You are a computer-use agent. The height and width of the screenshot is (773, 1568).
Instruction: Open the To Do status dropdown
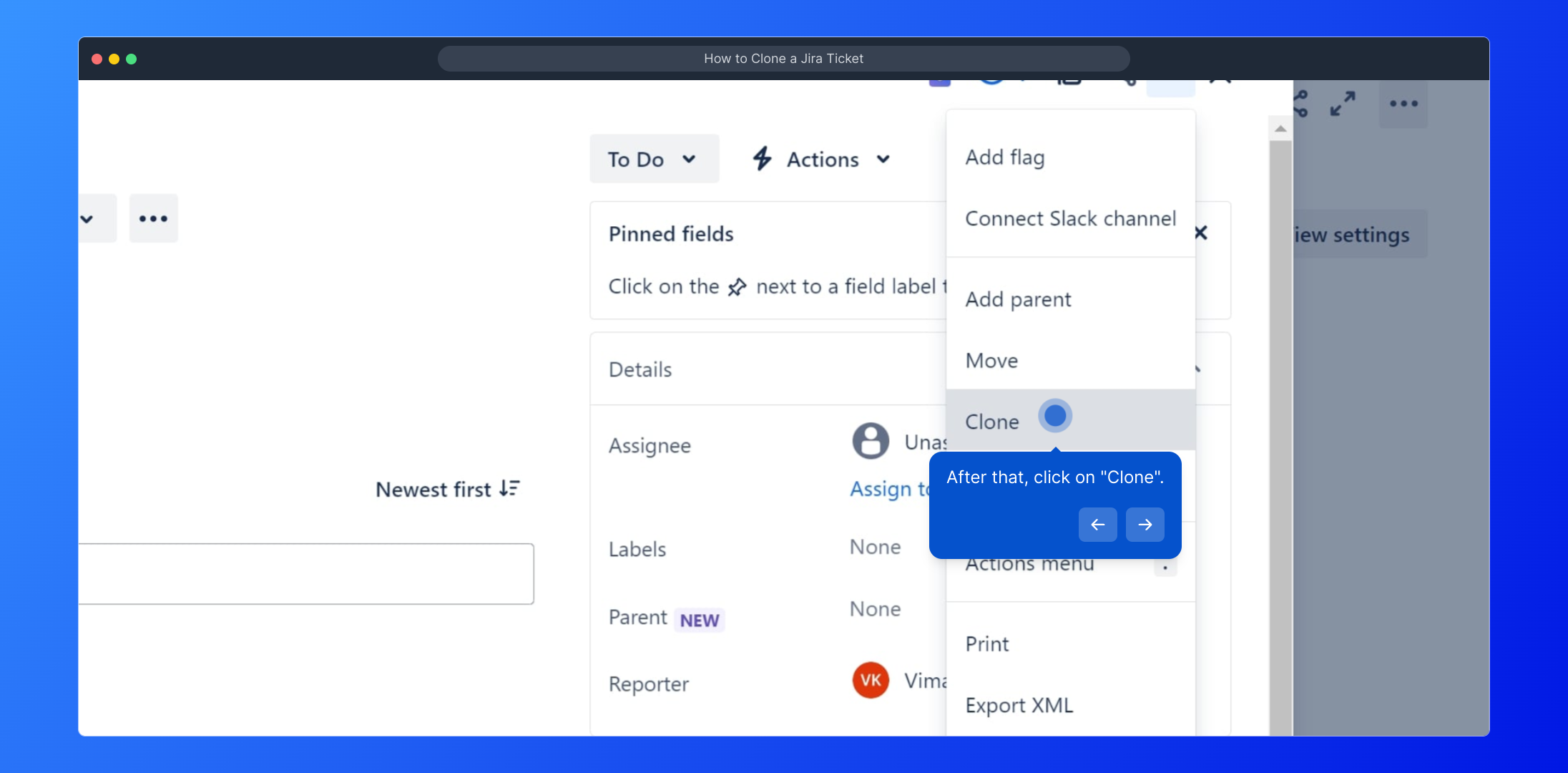click(x=654, y=159)
